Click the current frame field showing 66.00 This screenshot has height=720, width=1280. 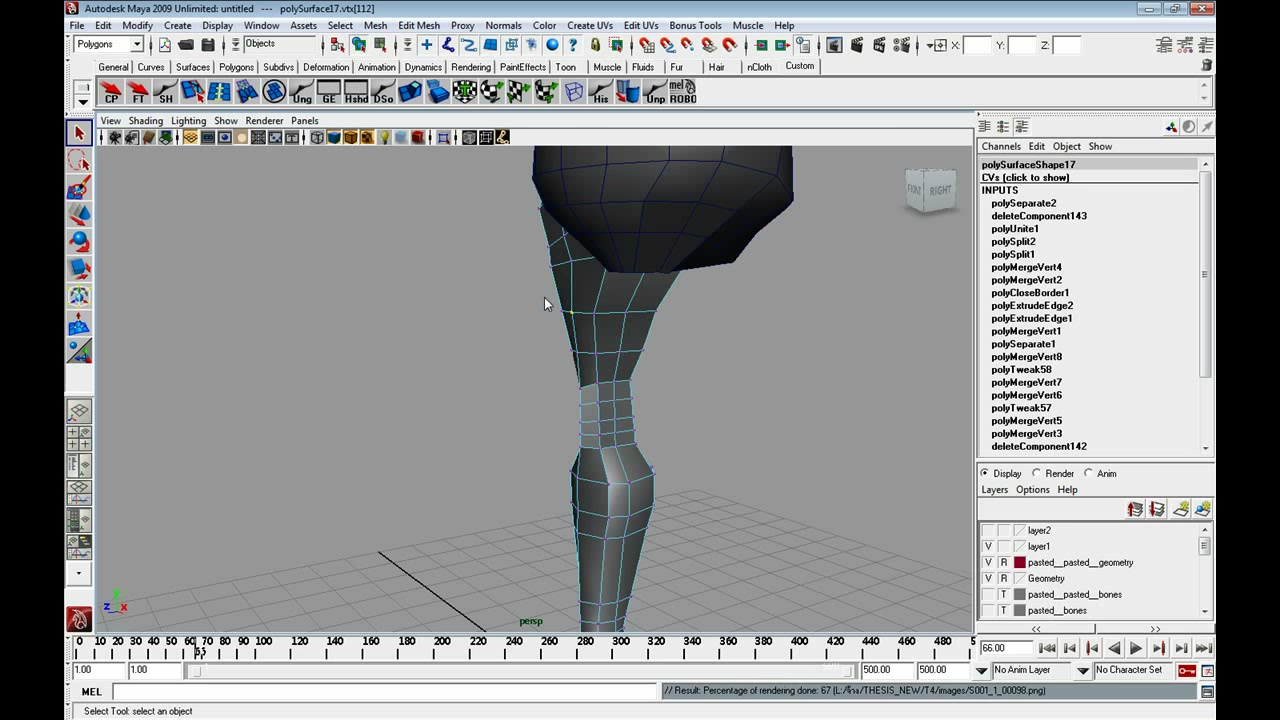(x=1005, y=648)
